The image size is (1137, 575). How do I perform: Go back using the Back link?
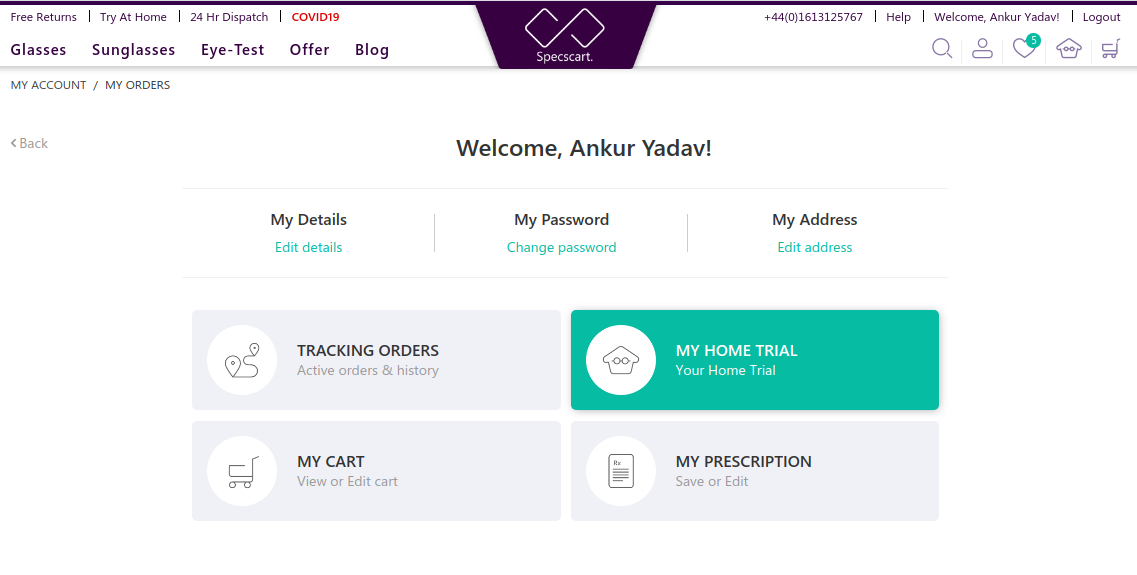click(29, 143)
